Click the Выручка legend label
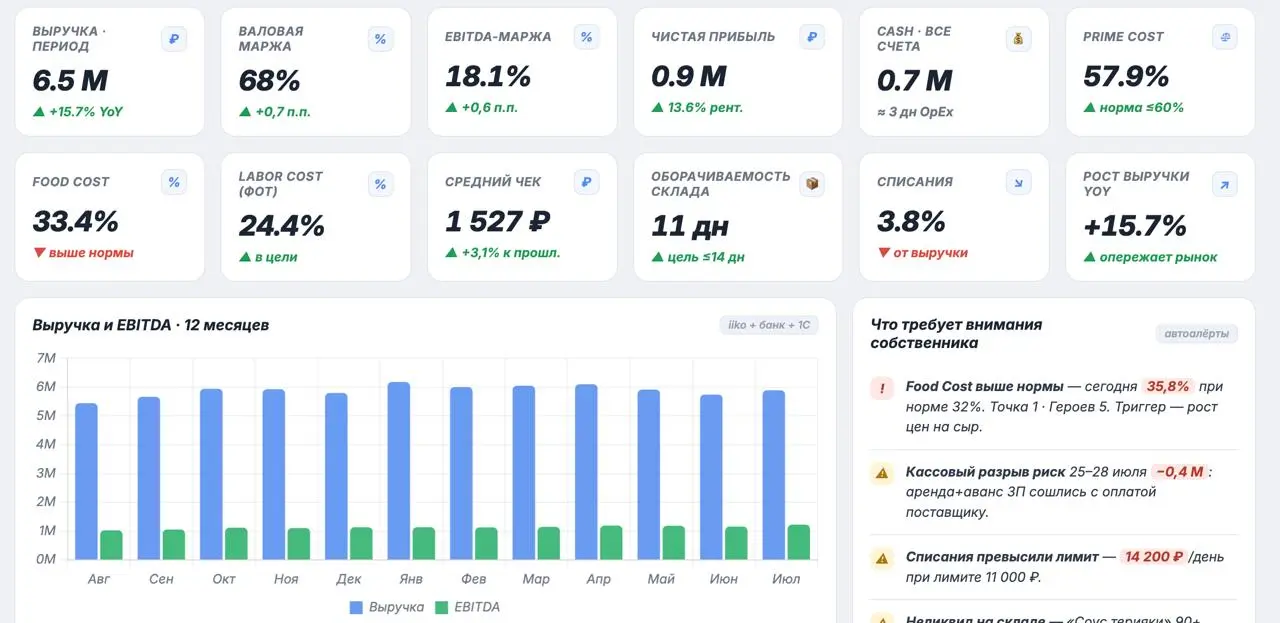This screenshot has width=1280, height=623. 396,607
